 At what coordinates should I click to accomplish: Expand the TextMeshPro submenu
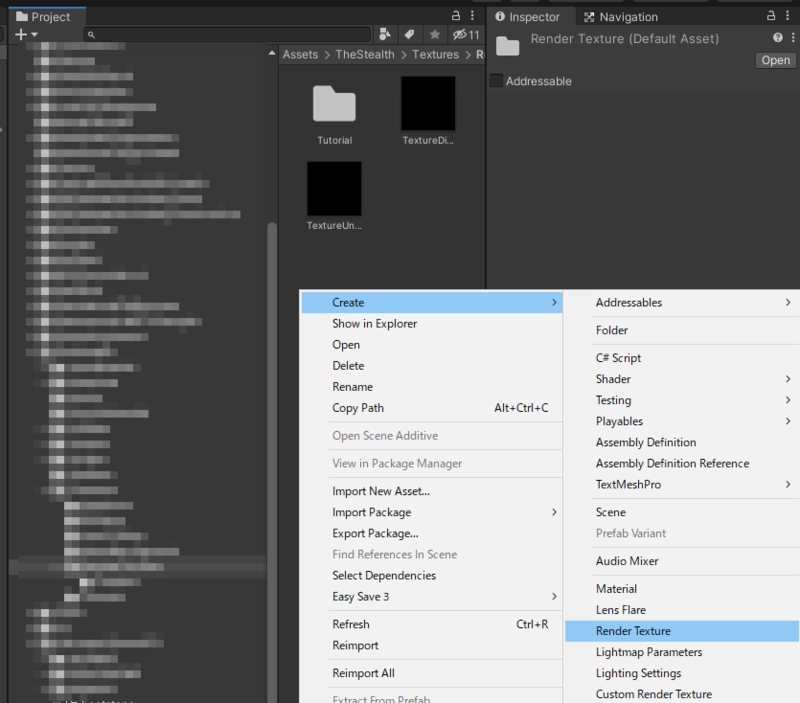(682, 485)
